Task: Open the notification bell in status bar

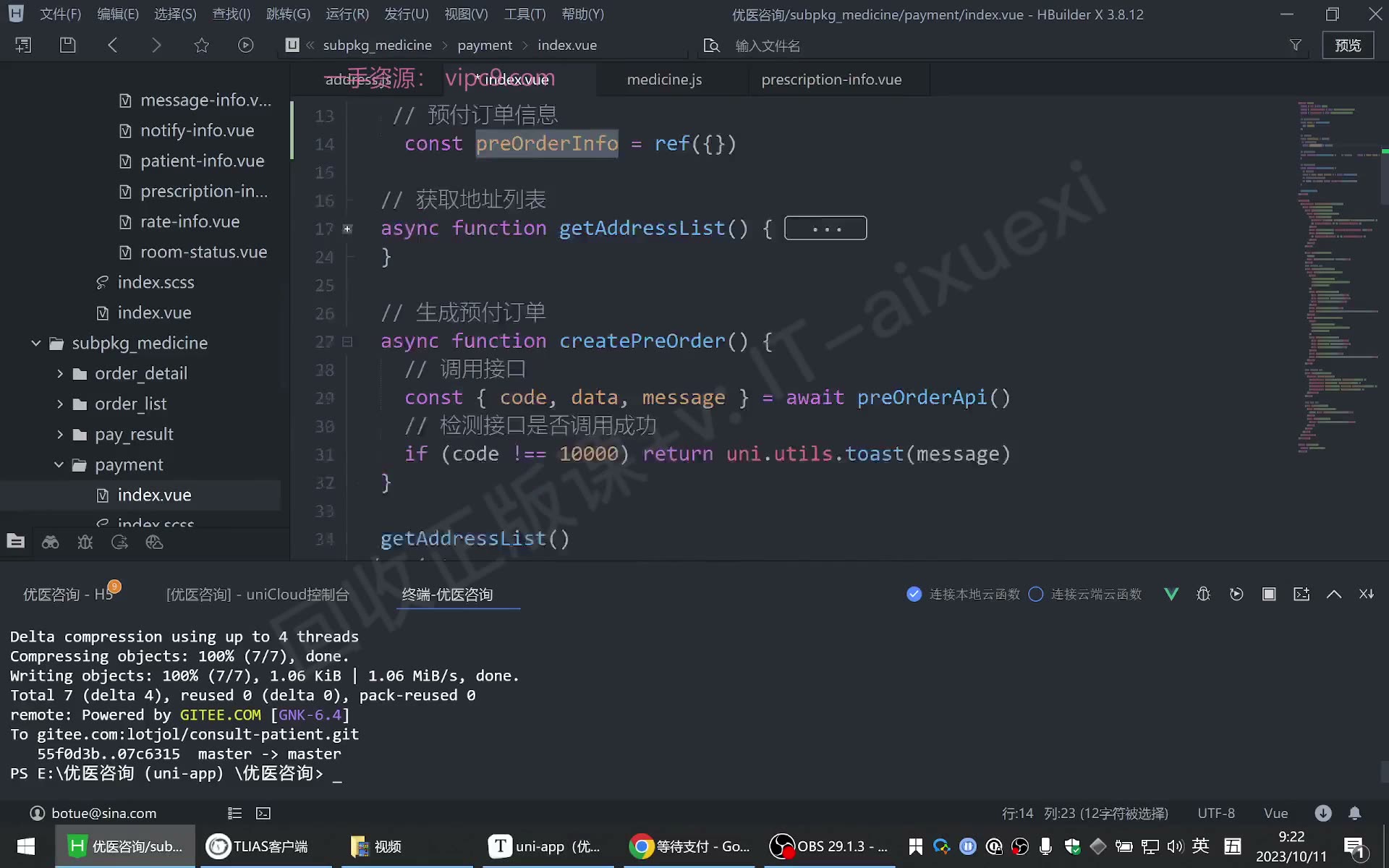Action: 1355,813
